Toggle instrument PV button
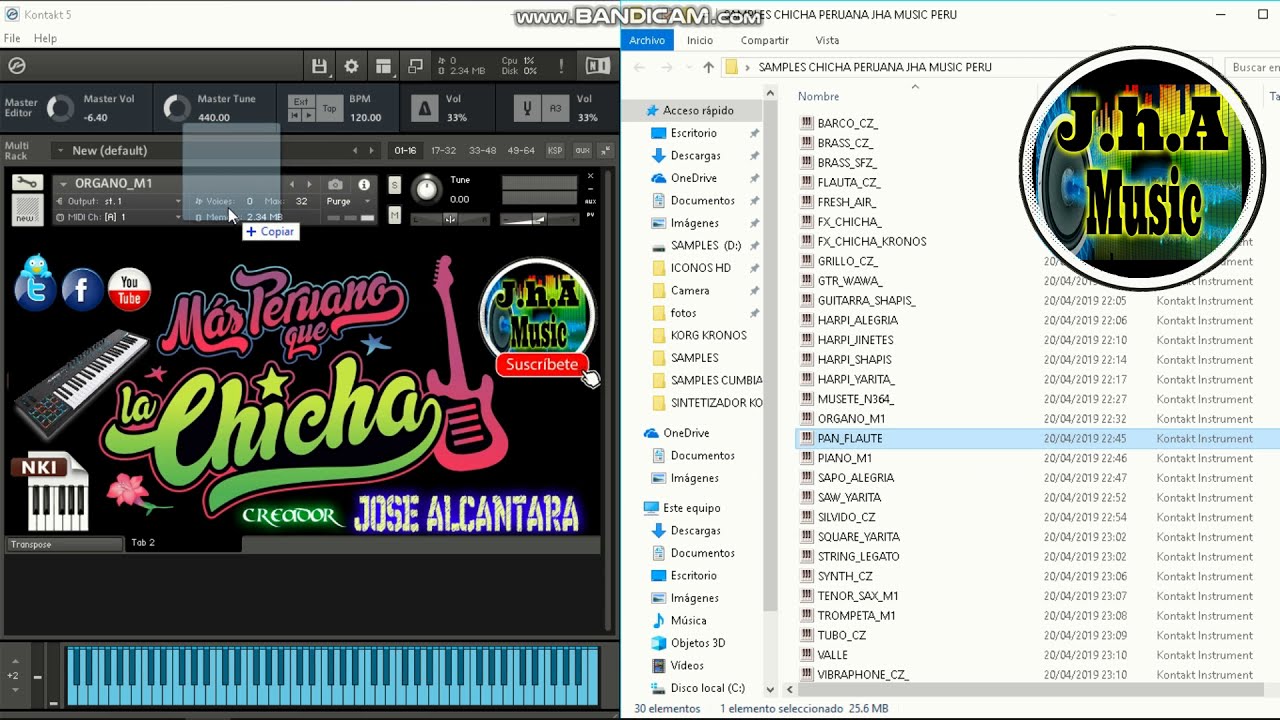Viewport: 1280px width, 720px height. 591,214
